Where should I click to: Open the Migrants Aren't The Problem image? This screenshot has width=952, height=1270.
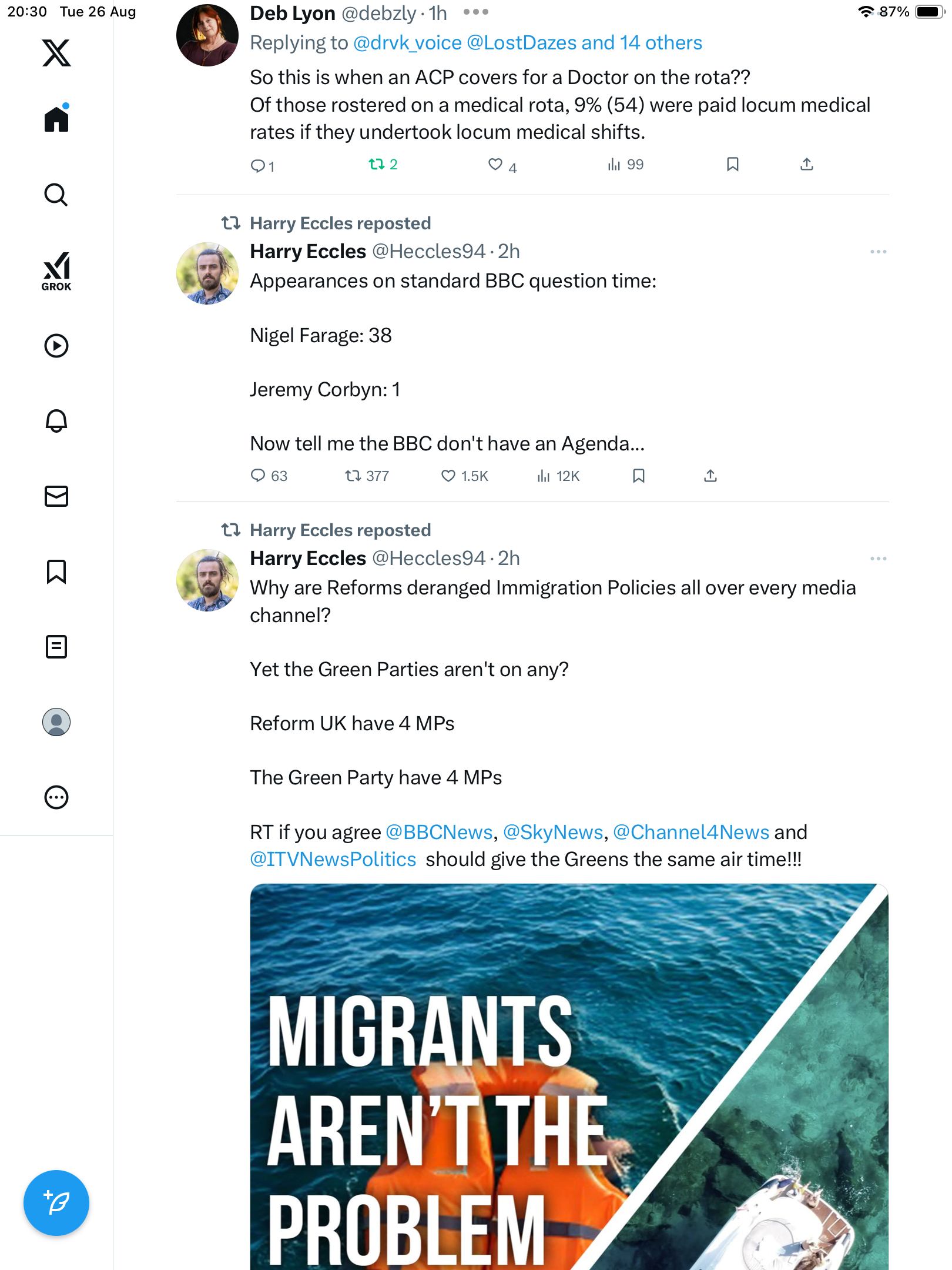pyautogui.click(x=569, y=1076)
